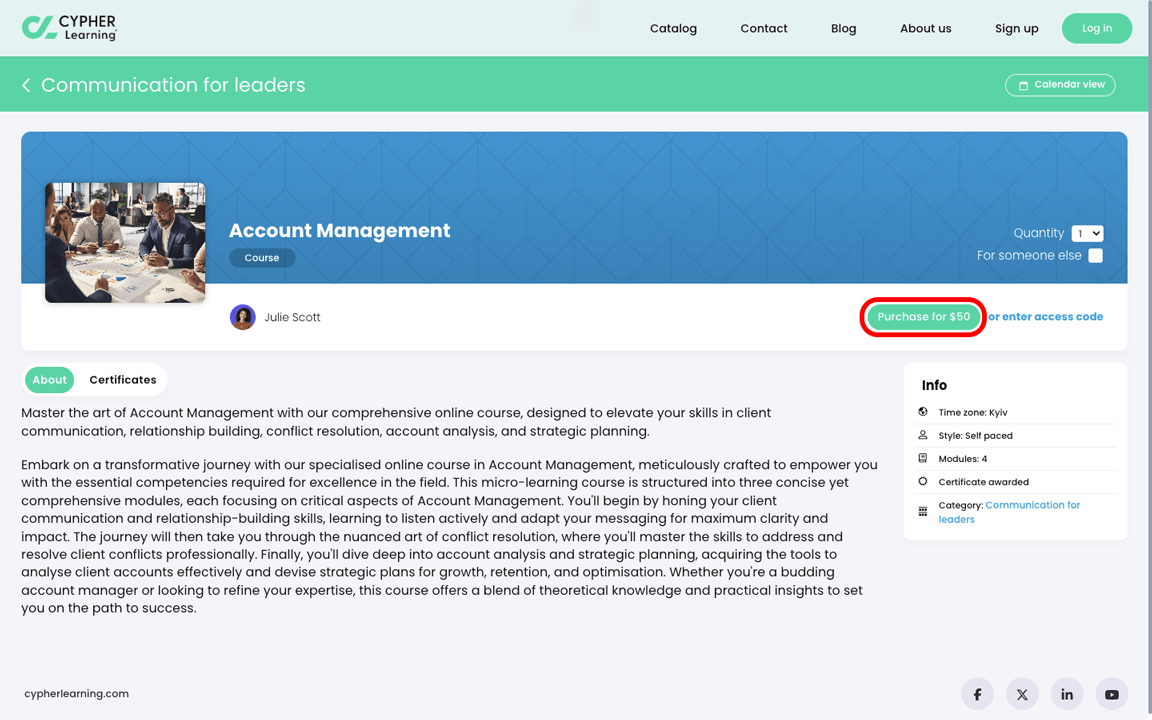1152x720 pixels.
Task: Click the globe icon beside Time zone
Action: coord(923,412)
